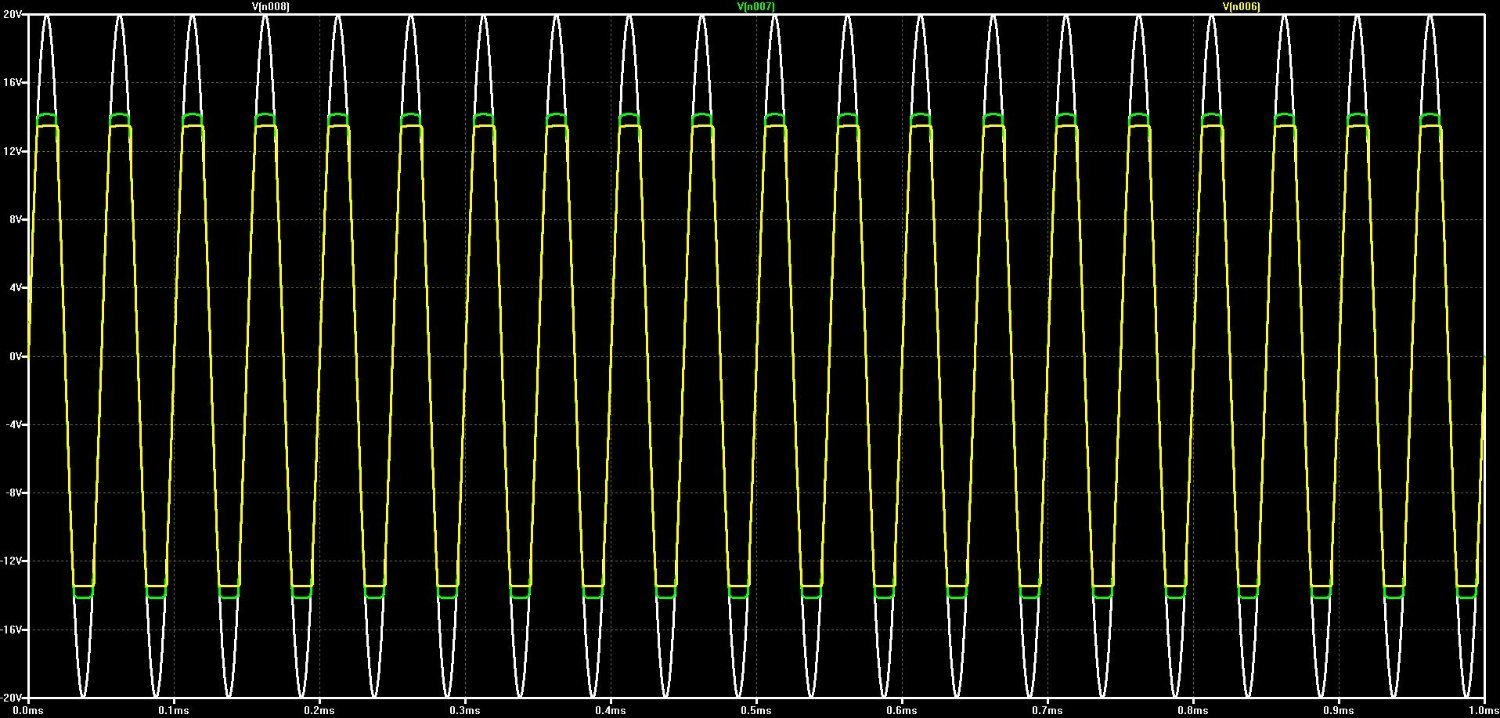Click the -16V vertical axis label
The image size is (1500, 718).
pos(12,630)
